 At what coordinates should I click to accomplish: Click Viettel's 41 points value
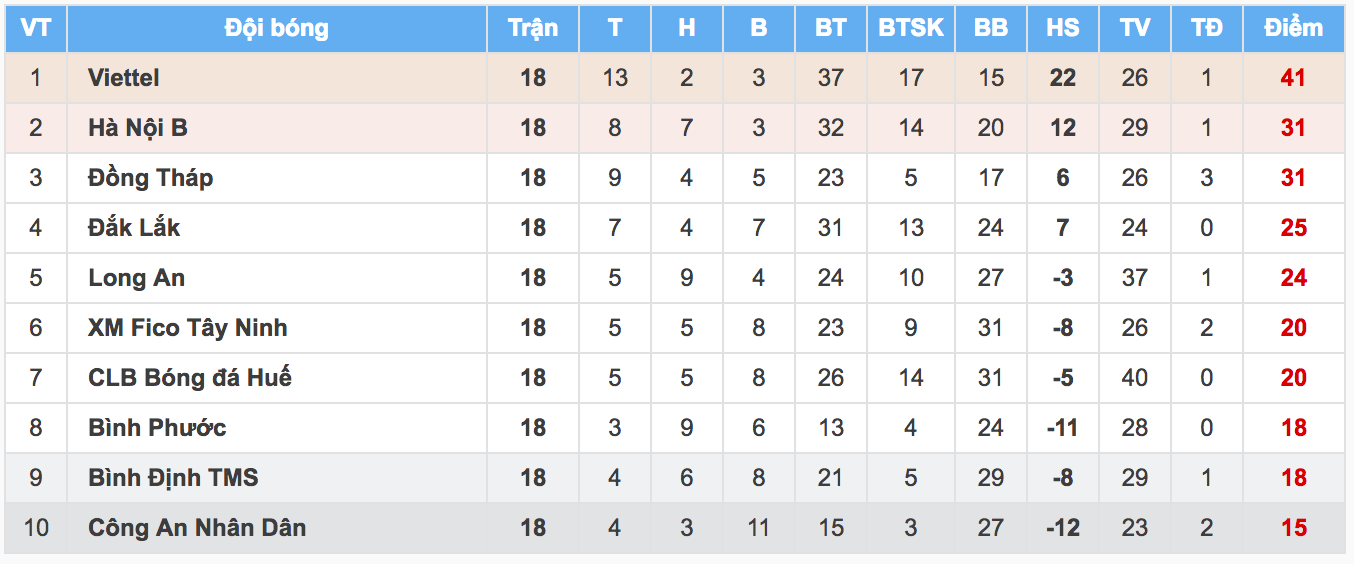(1293, 78)
